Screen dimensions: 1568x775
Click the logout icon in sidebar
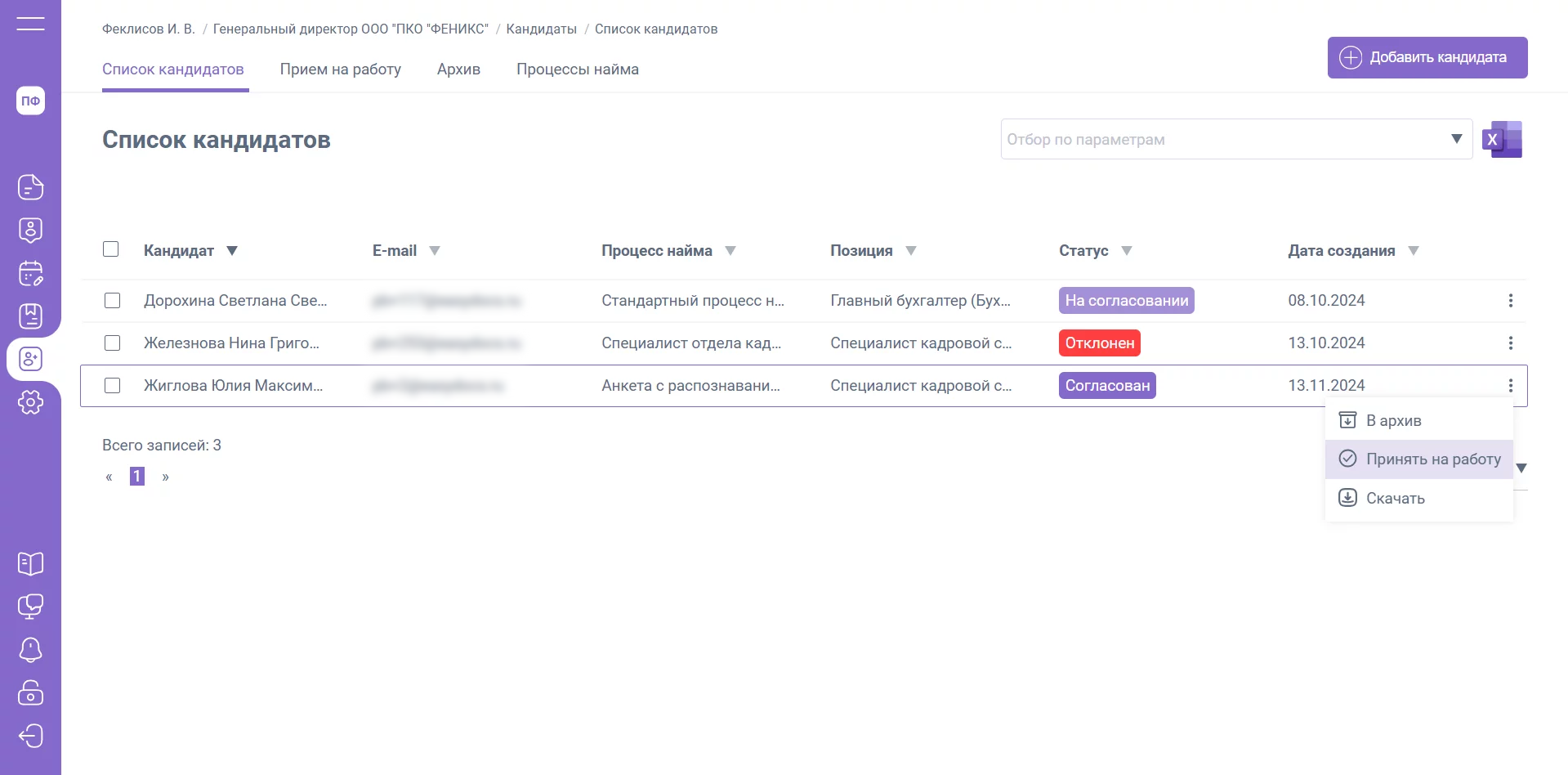(30, 736)
